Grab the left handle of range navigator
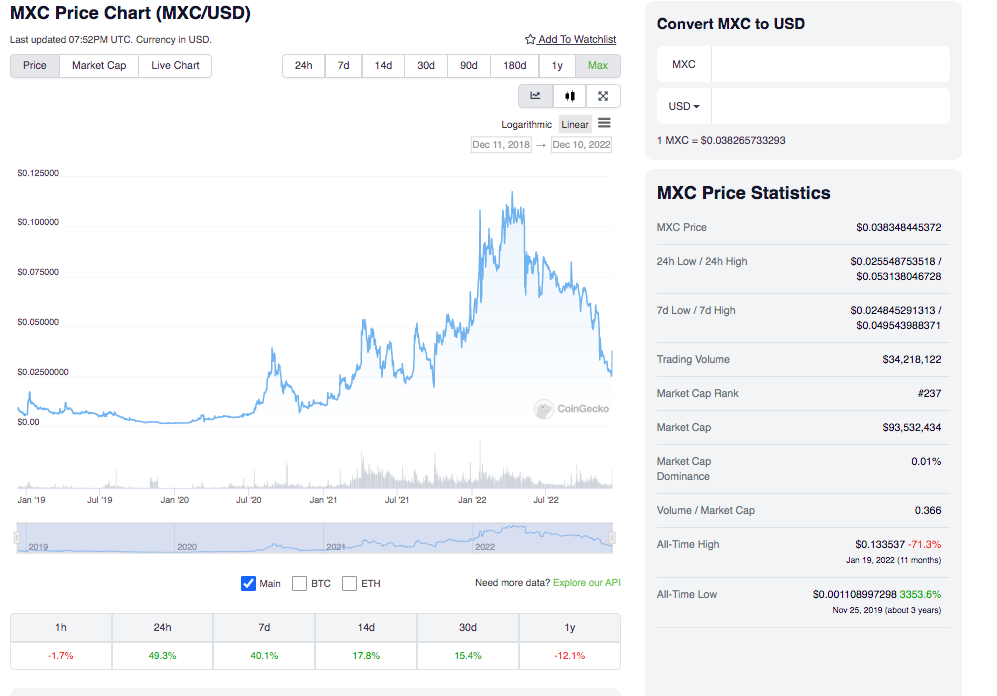The height and width of the screenshot is (696, 997). click(17, 539)
